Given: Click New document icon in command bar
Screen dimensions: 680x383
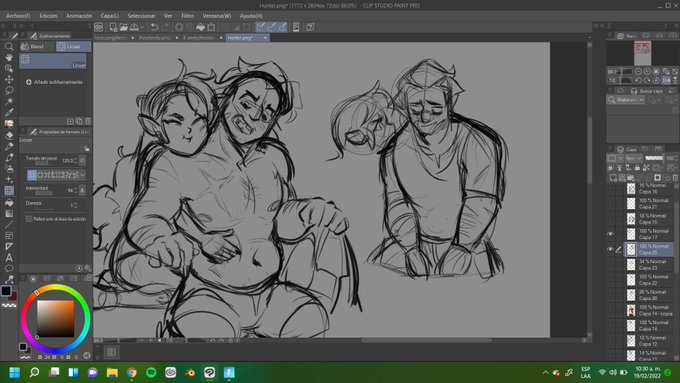Looking at the screenshot, I should click(113, 27).
